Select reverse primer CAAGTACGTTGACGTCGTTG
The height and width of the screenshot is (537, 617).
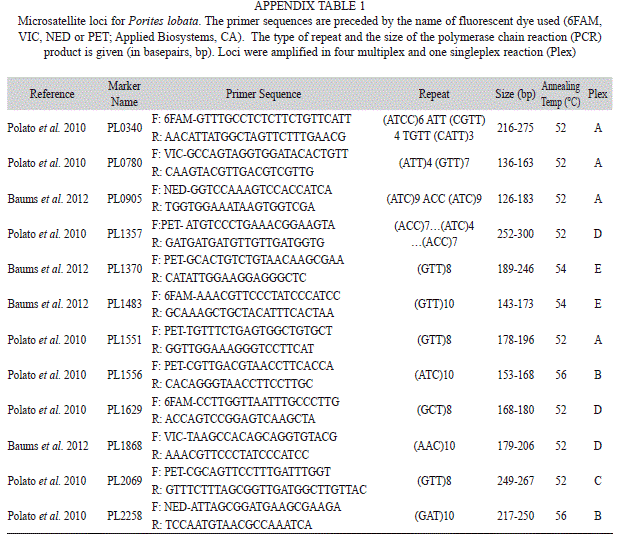[239, 172]
